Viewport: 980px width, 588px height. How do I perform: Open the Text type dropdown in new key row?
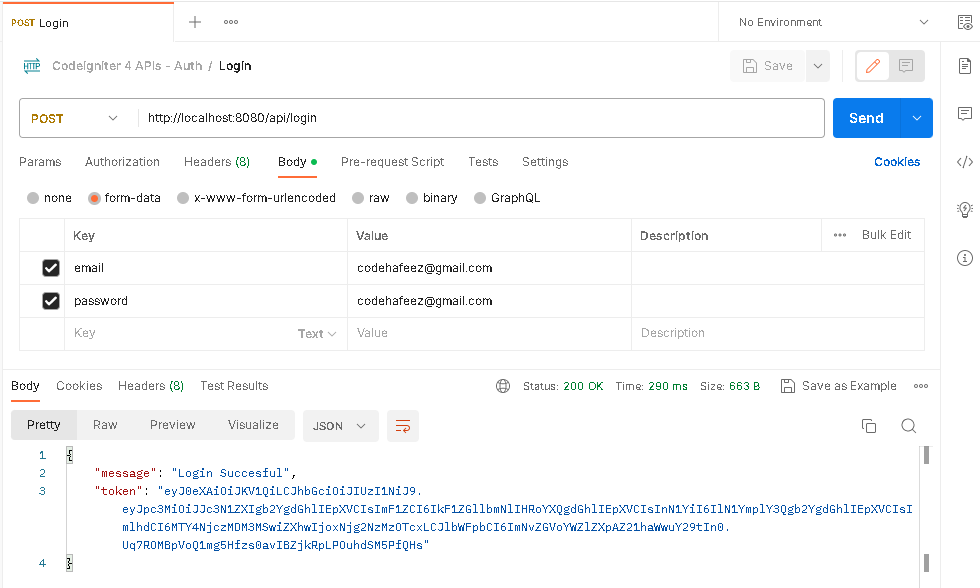317,334
